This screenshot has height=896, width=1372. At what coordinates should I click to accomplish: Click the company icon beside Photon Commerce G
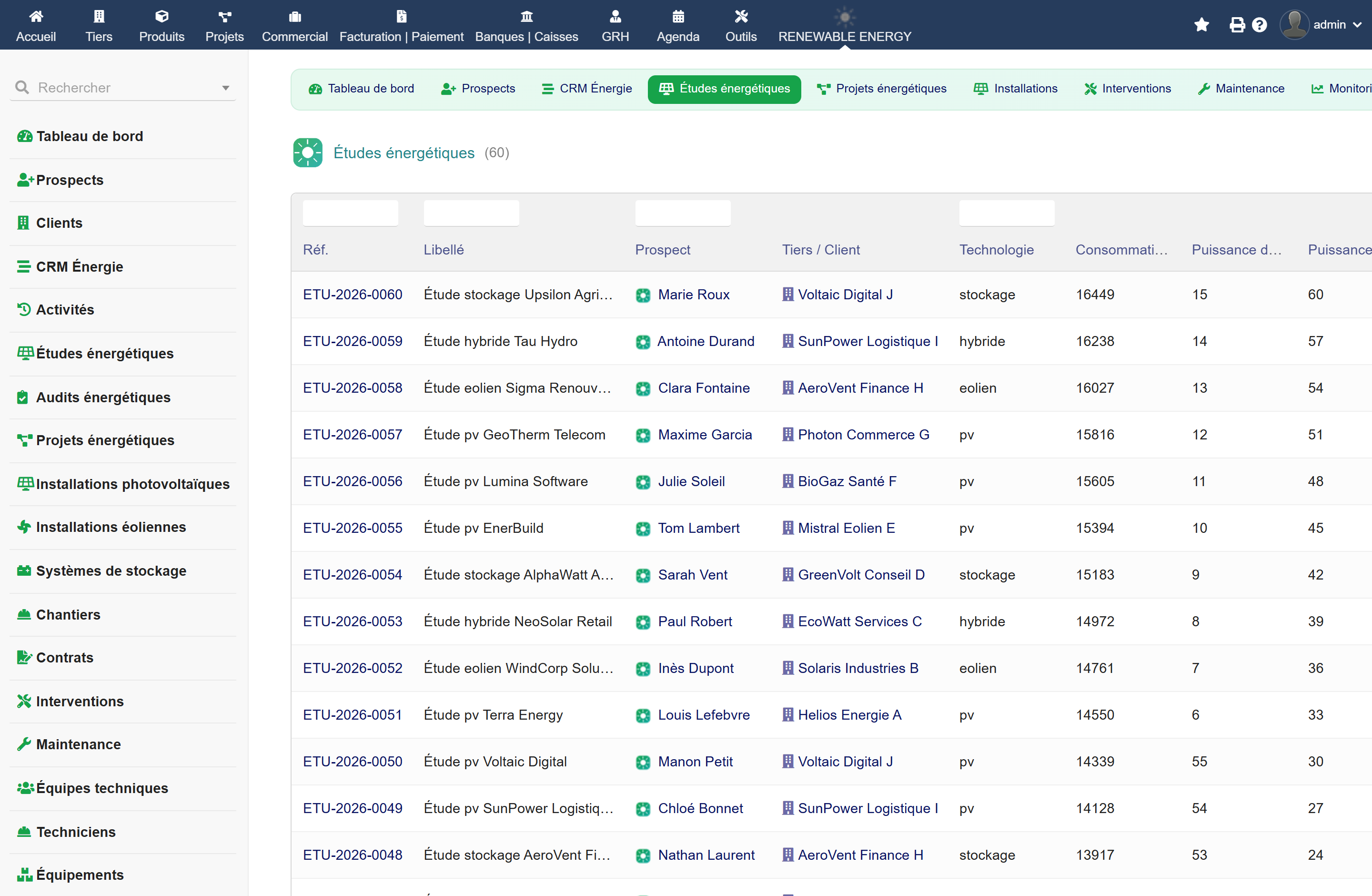(787, 434)
